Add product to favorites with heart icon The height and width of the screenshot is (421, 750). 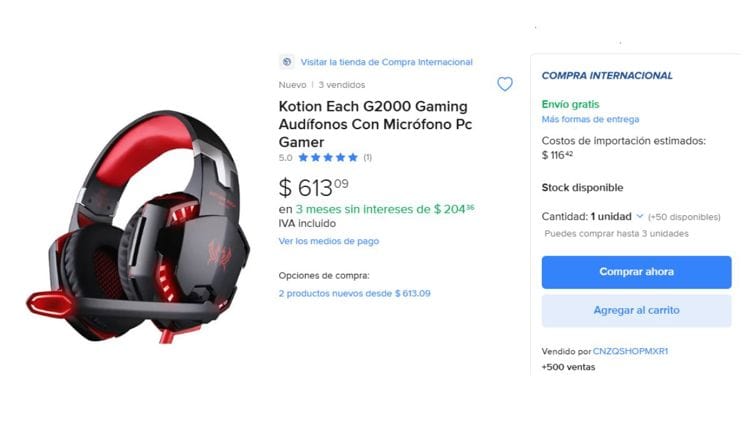pyautogui.click(x=505, y=84)
